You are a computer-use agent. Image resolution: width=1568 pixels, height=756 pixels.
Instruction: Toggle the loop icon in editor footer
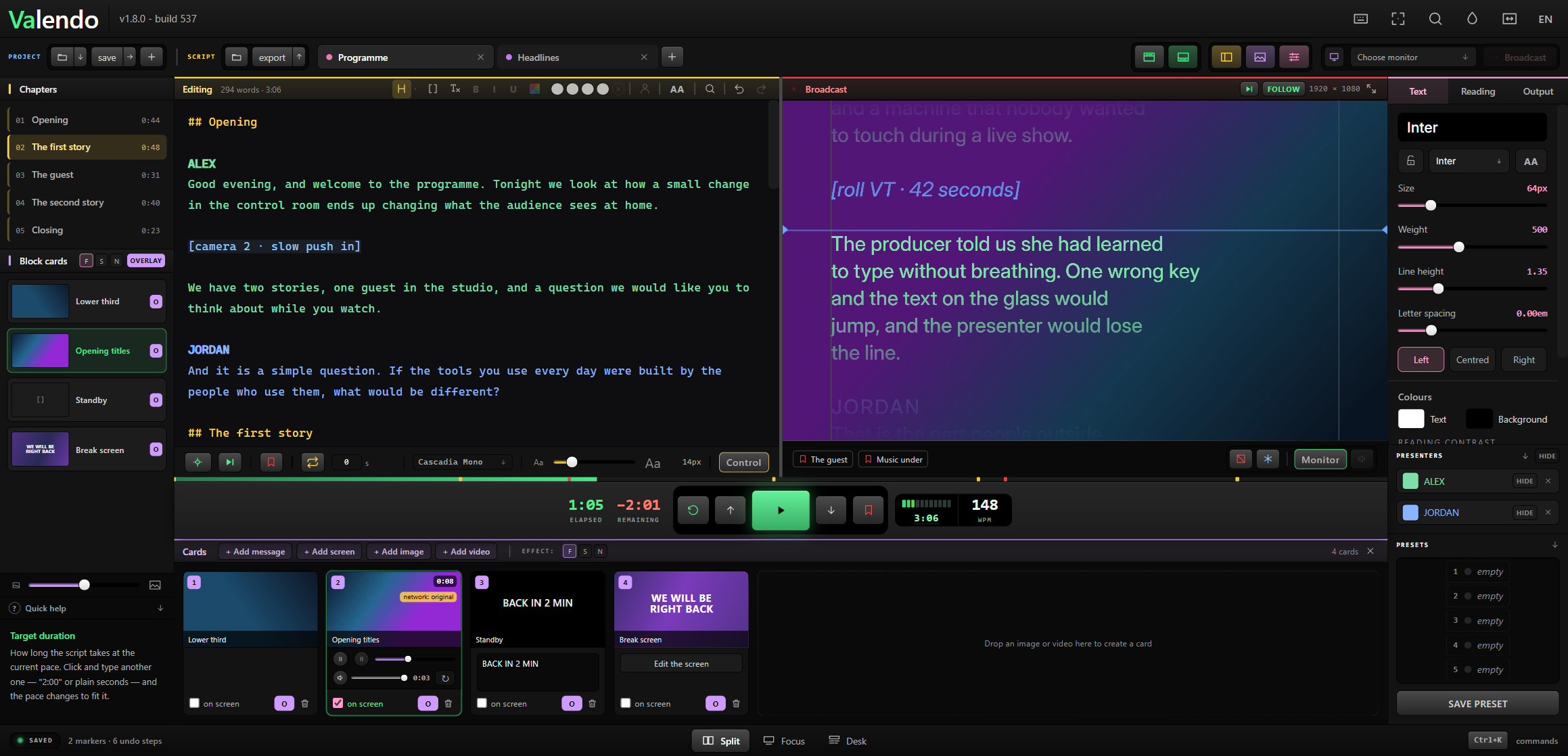point(313,463)
